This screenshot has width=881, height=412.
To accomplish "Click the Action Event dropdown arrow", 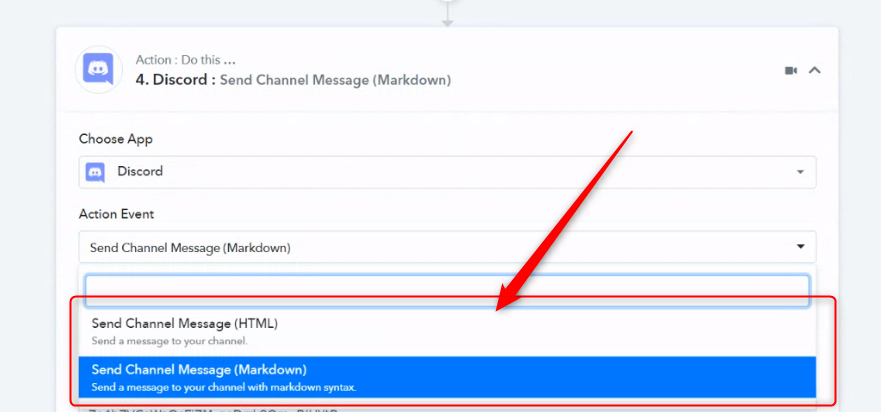I will tap(801, 247).
